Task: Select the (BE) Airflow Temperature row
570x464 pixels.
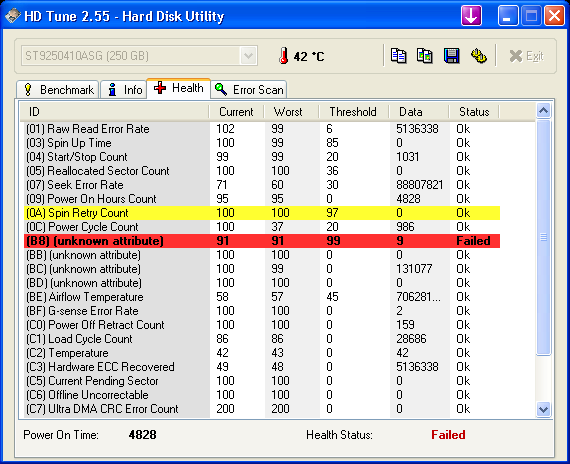Action: [262, 297]
